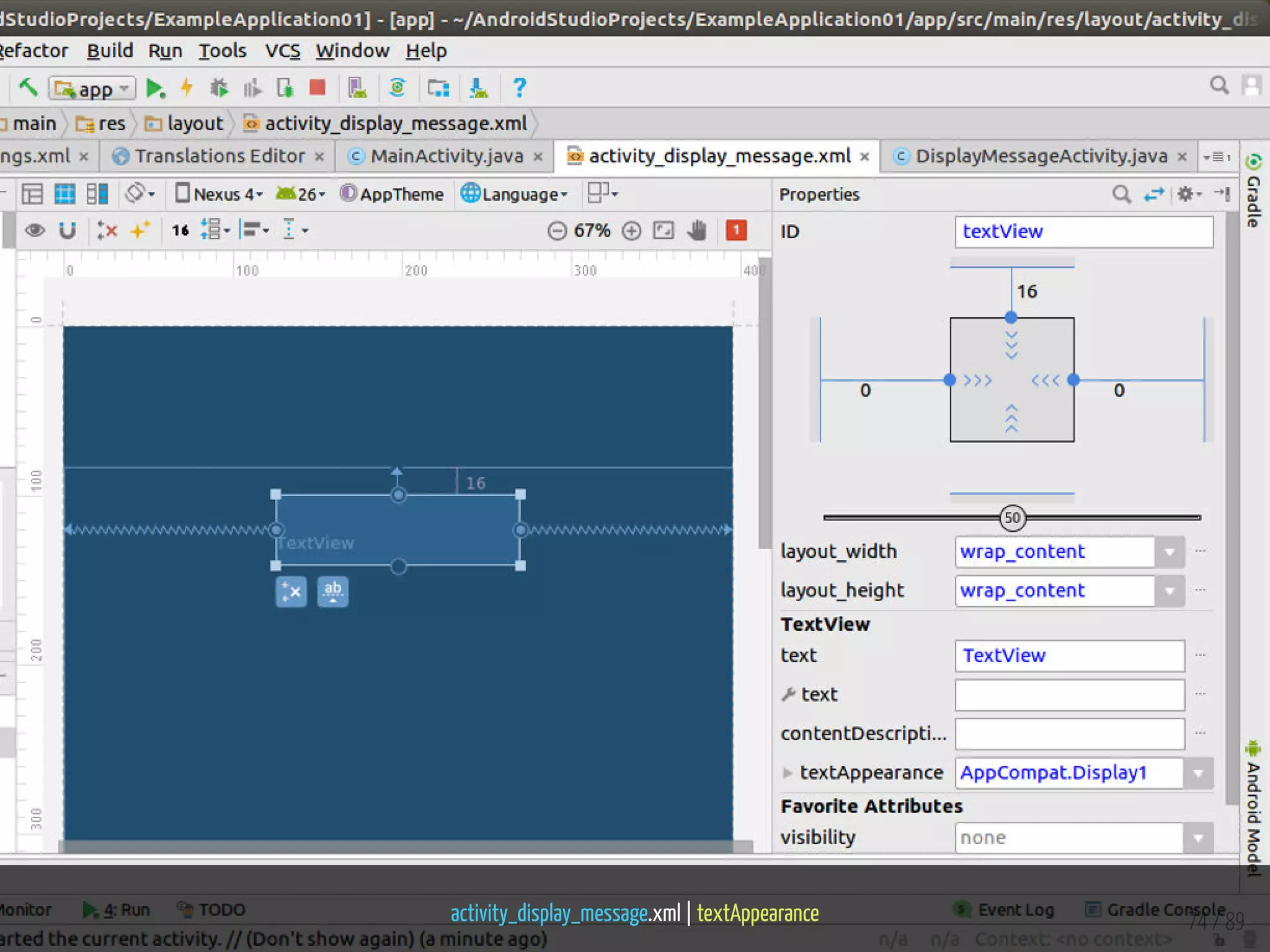
Task: Open the orientation dropdown in editor
Action: coord(140,194)
